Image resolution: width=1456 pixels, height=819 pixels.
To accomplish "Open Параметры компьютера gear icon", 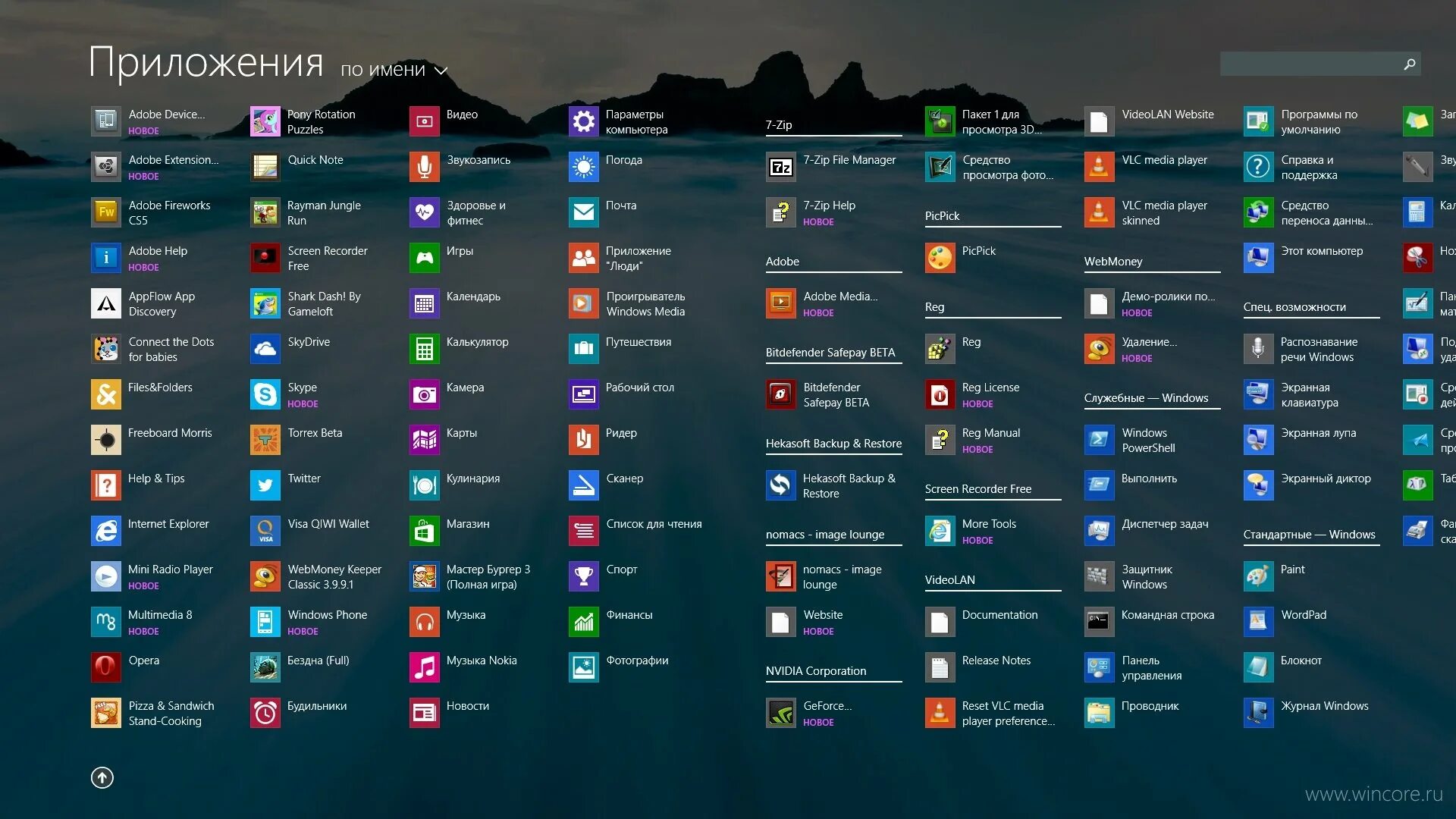I will (584, 121).
